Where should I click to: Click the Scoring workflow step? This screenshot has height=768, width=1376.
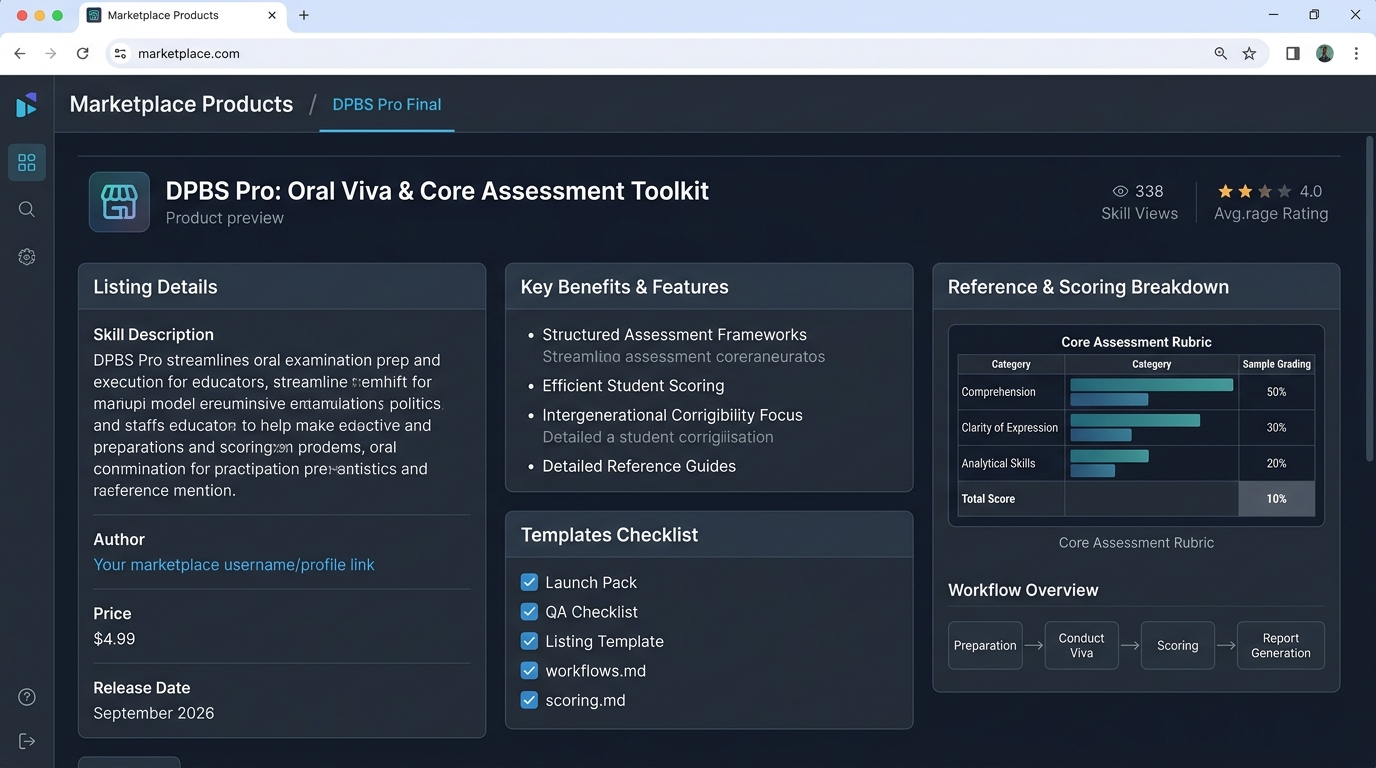point(1177,645)
